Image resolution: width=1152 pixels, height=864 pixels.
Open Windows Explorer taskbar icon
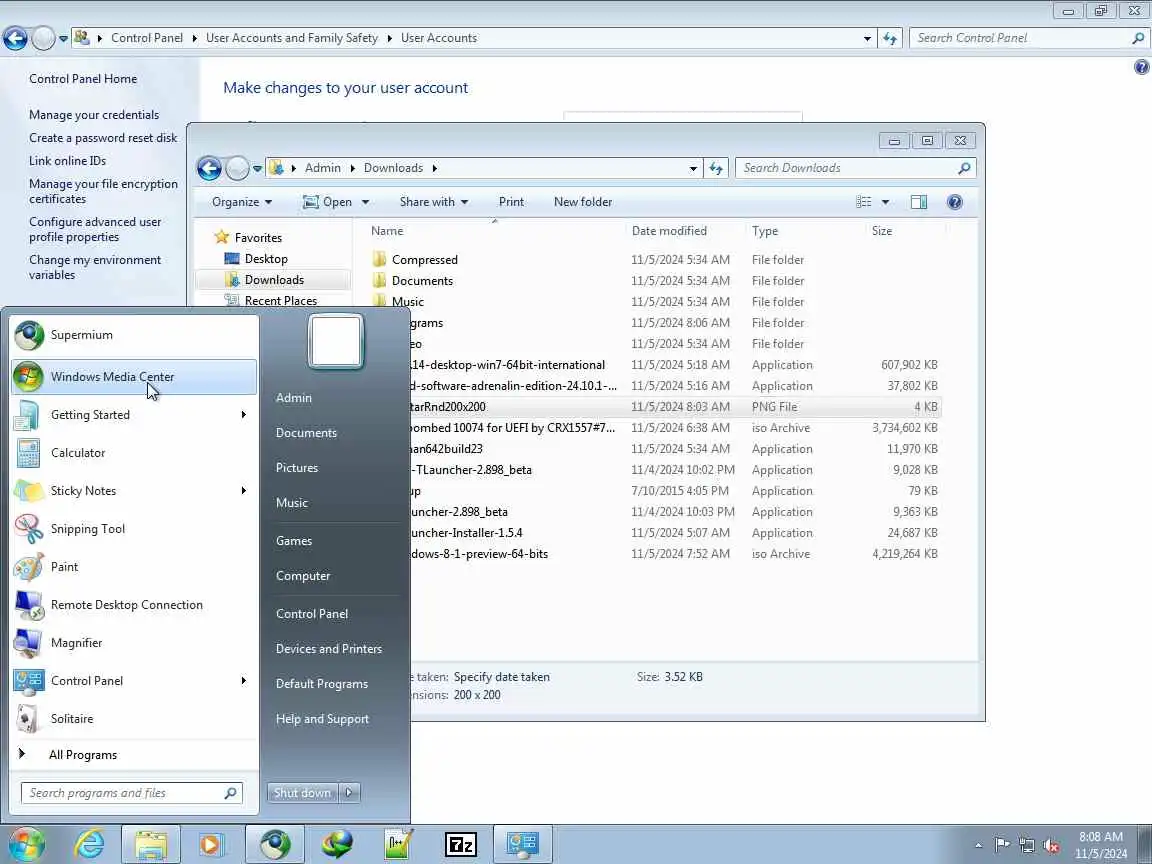click(151, 845)
